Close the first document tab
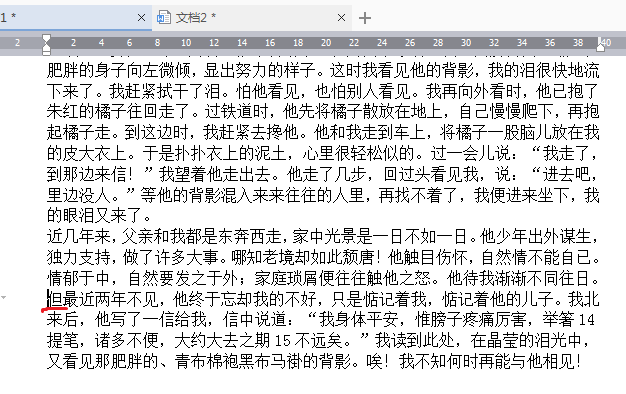The height and width of the screenshot is (394, 626). click(141, 18)
